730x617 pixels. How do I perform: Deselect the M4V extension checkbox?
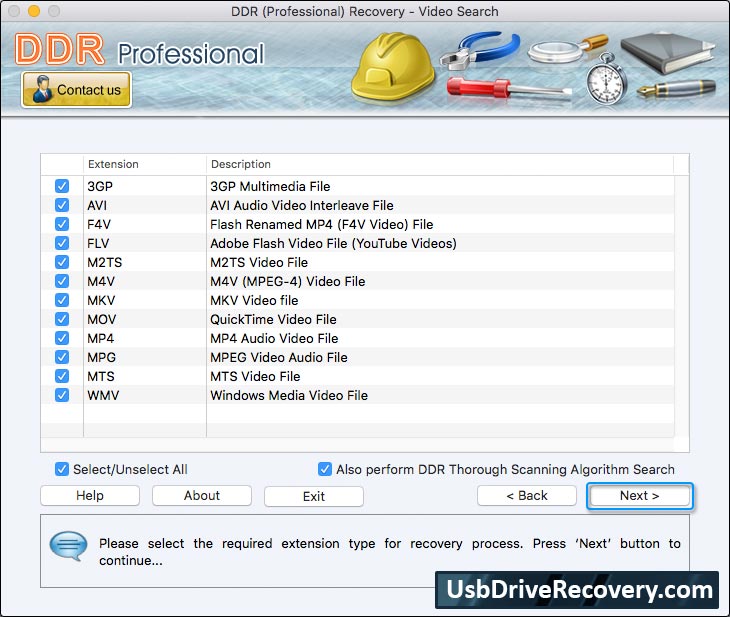pyautogui.click(x=62, y=281)
